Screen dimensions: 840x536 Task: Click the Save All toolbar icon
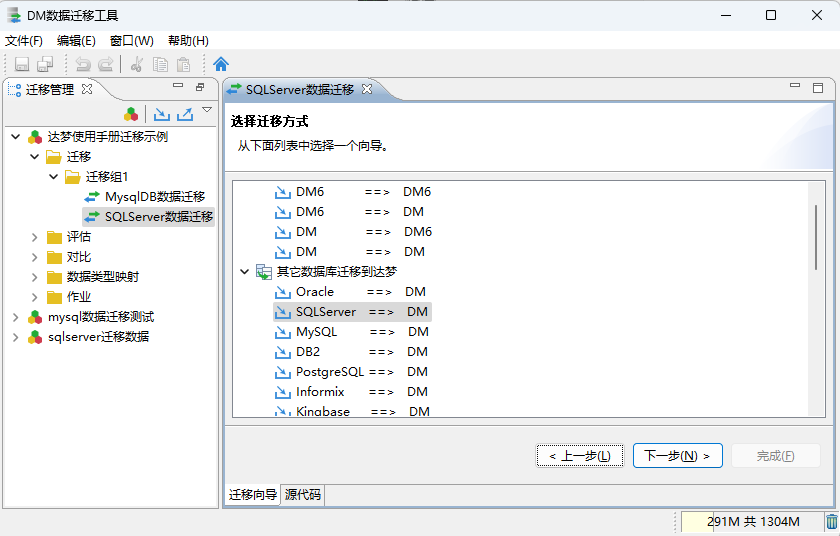coord(45,64)
